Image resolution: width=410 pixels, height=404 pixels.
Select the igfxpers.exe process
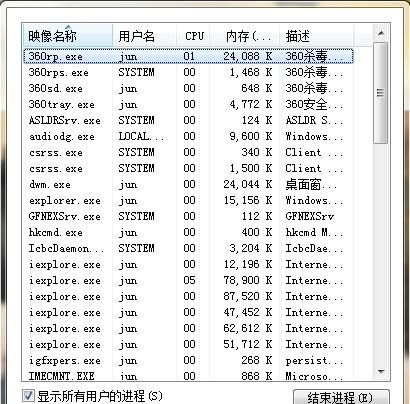tap(188, 360)
